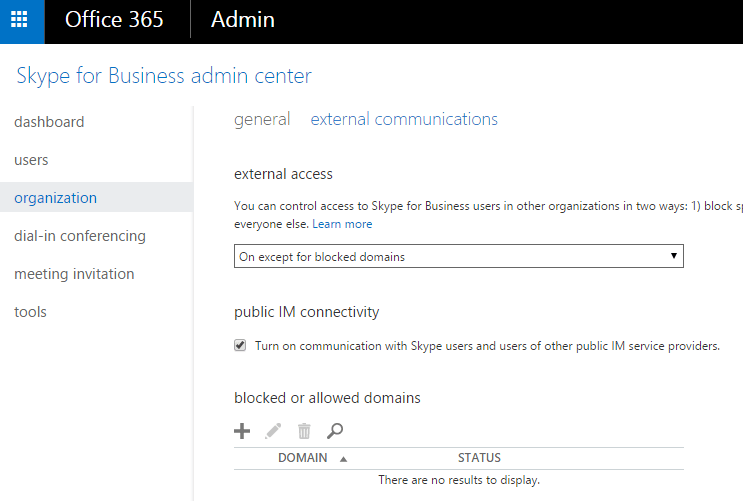
Task: Open dashboard in the sidebar
Action: pyautogui.click(x=49, y=122)
